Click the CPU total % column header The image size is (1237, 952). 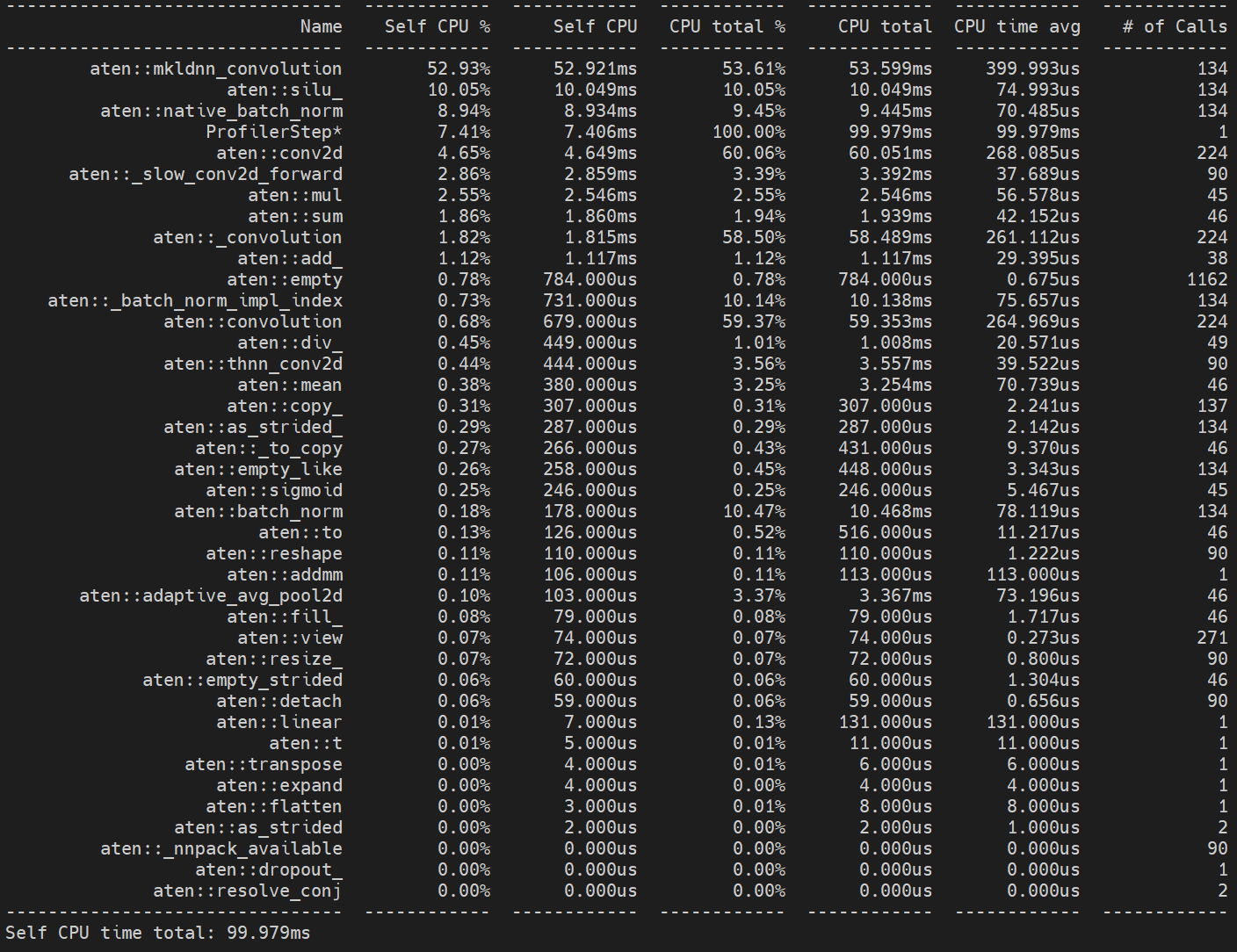(729, 26)
